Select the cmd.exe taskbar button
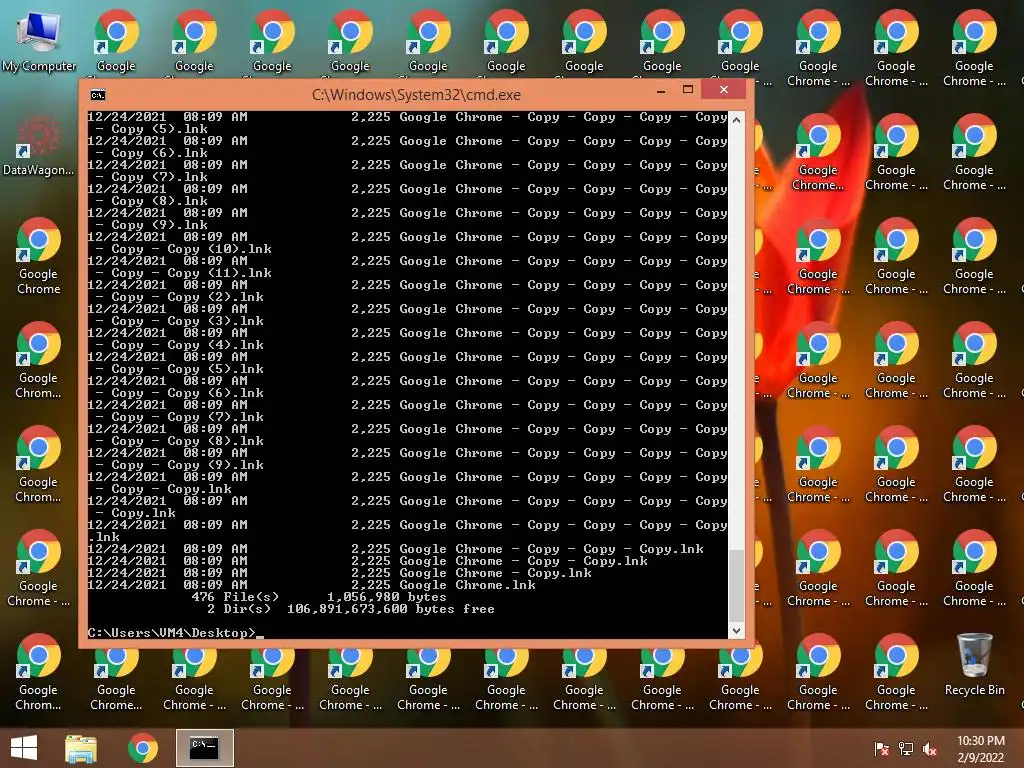The height and width of the screenshot is (768, 1024). (204, 748)
